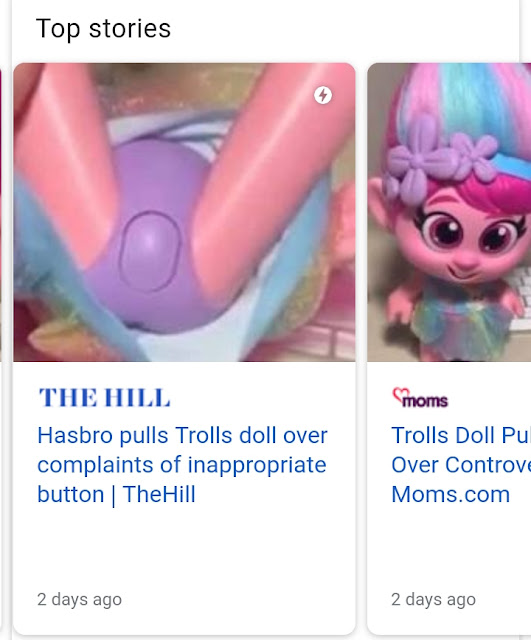
Task: Open the Hasbro pulls Trolls doll headline
Action: click(x=182, y=465)
